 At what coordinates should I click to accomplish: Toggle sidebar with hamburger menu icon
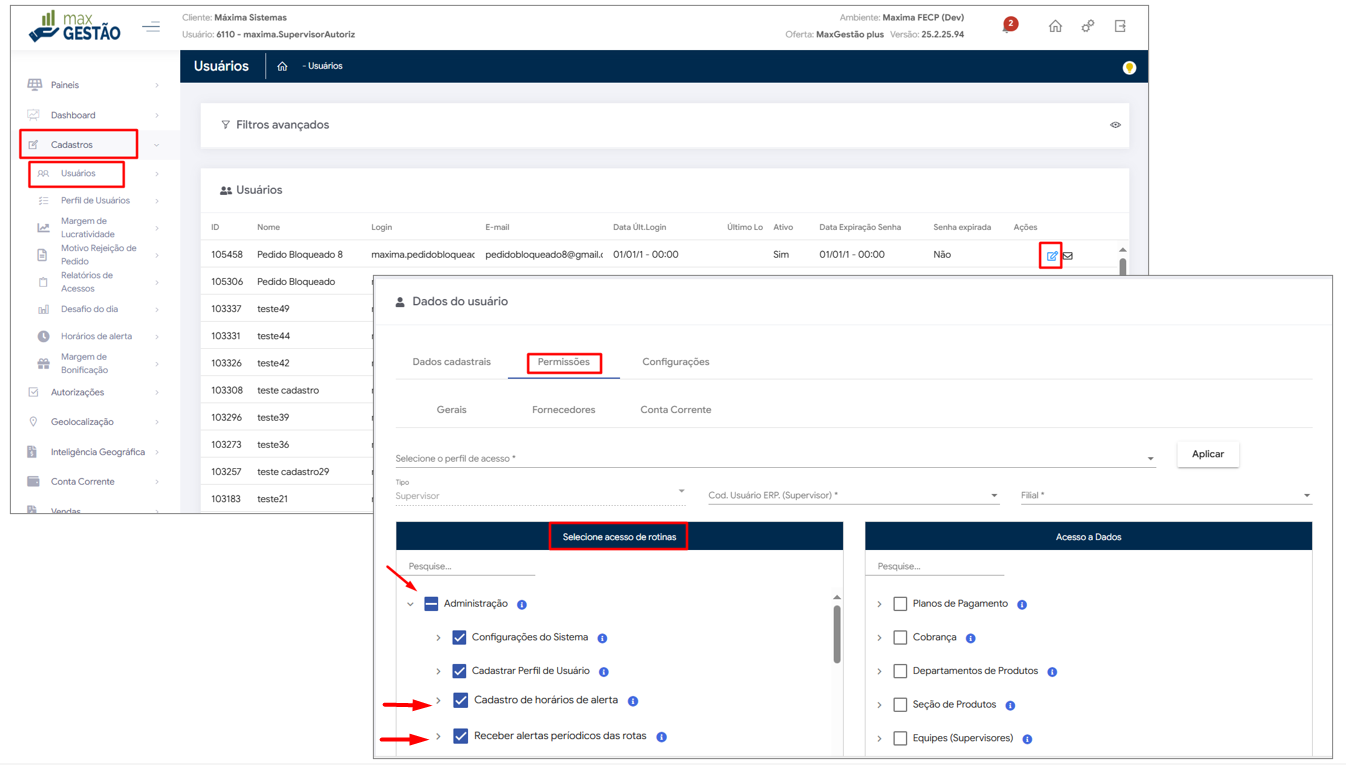(x=151, y=26)
